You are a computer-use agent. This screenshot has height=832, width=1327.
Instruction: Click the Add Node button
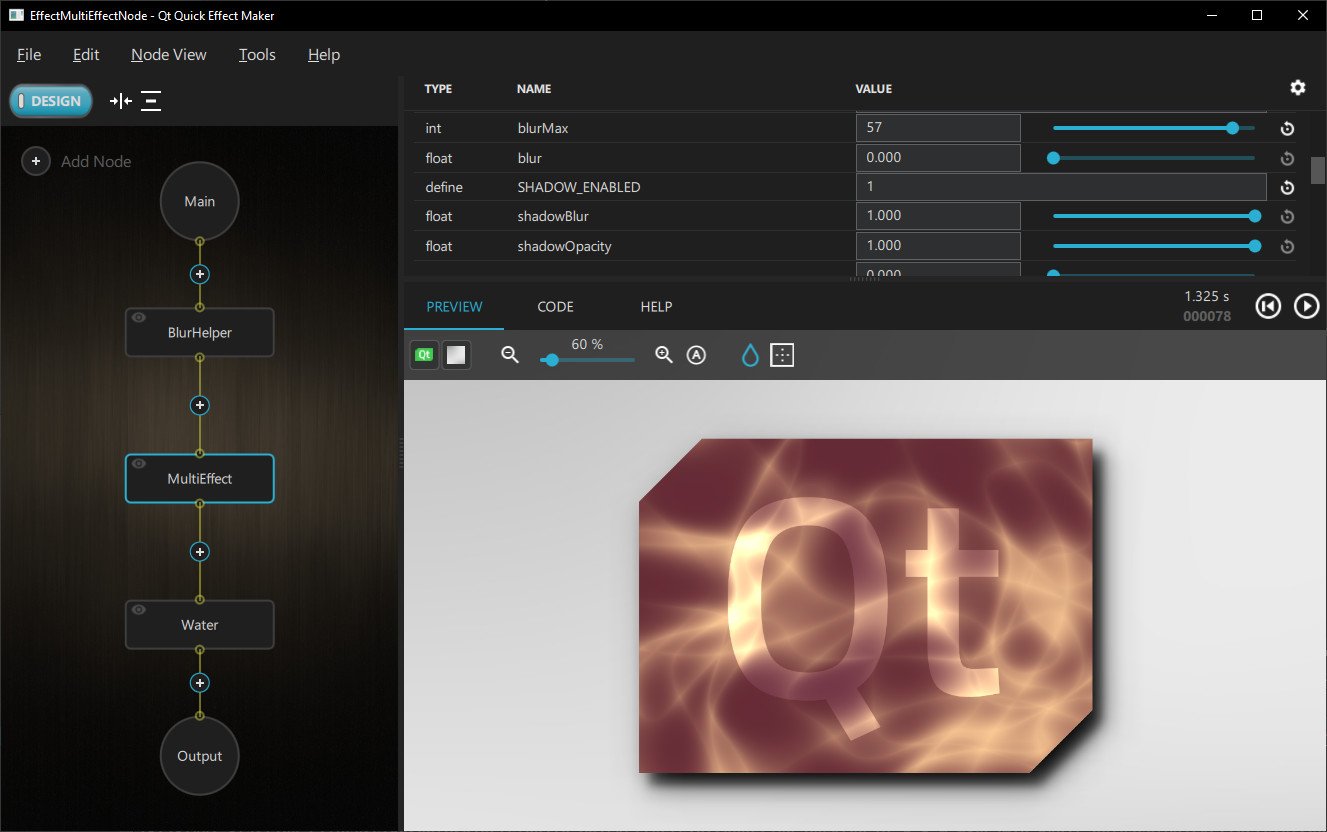(x=35, y=161)
